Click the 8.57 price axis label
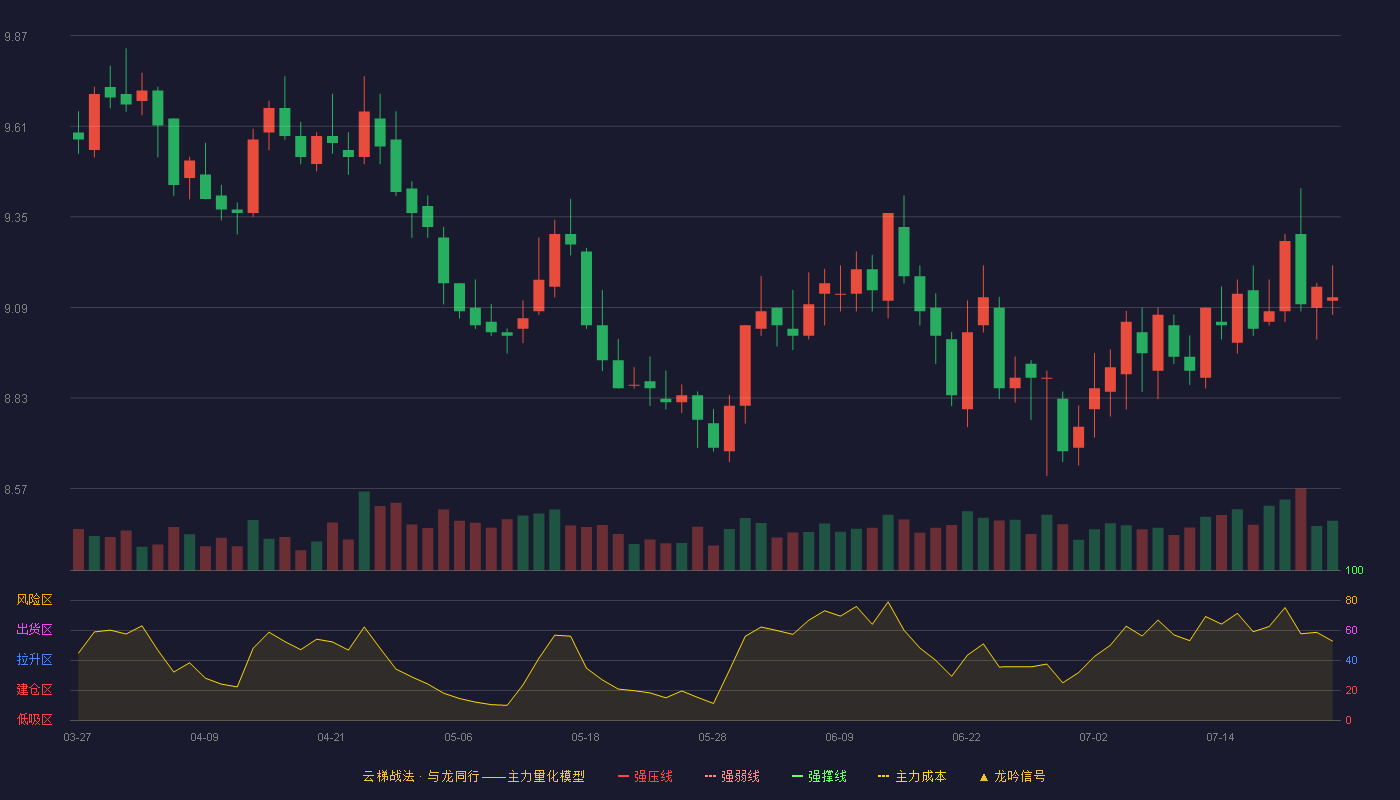 point(16,490)
